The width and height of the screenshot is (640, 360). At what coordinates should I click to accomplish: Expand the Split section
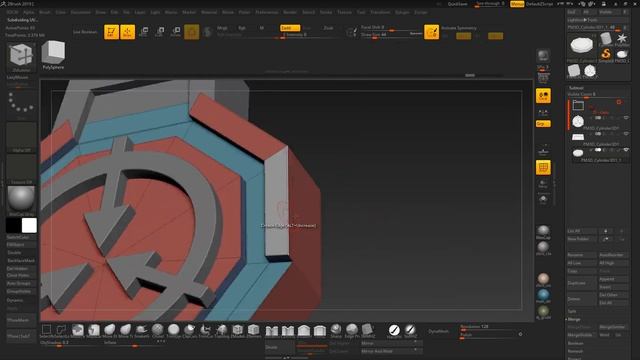click(x=572, y=311)
